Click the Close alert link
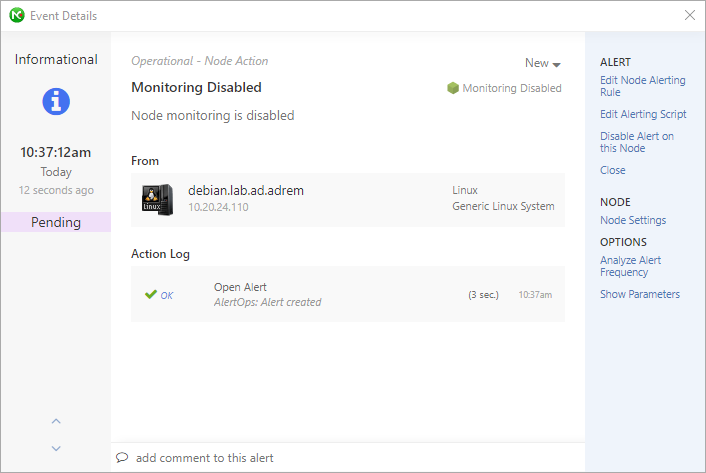 [612, 170]
